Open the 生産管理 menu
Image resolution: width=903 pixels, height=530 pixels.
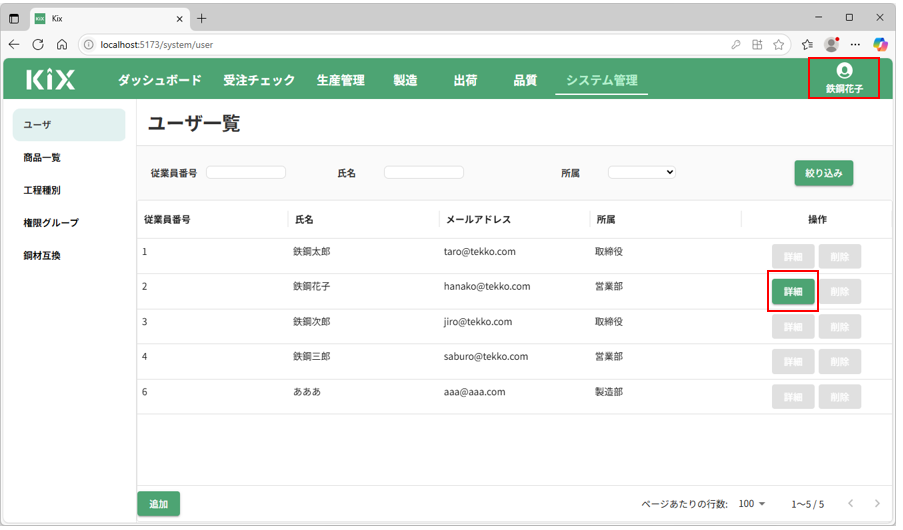click(x=341, y=80)
